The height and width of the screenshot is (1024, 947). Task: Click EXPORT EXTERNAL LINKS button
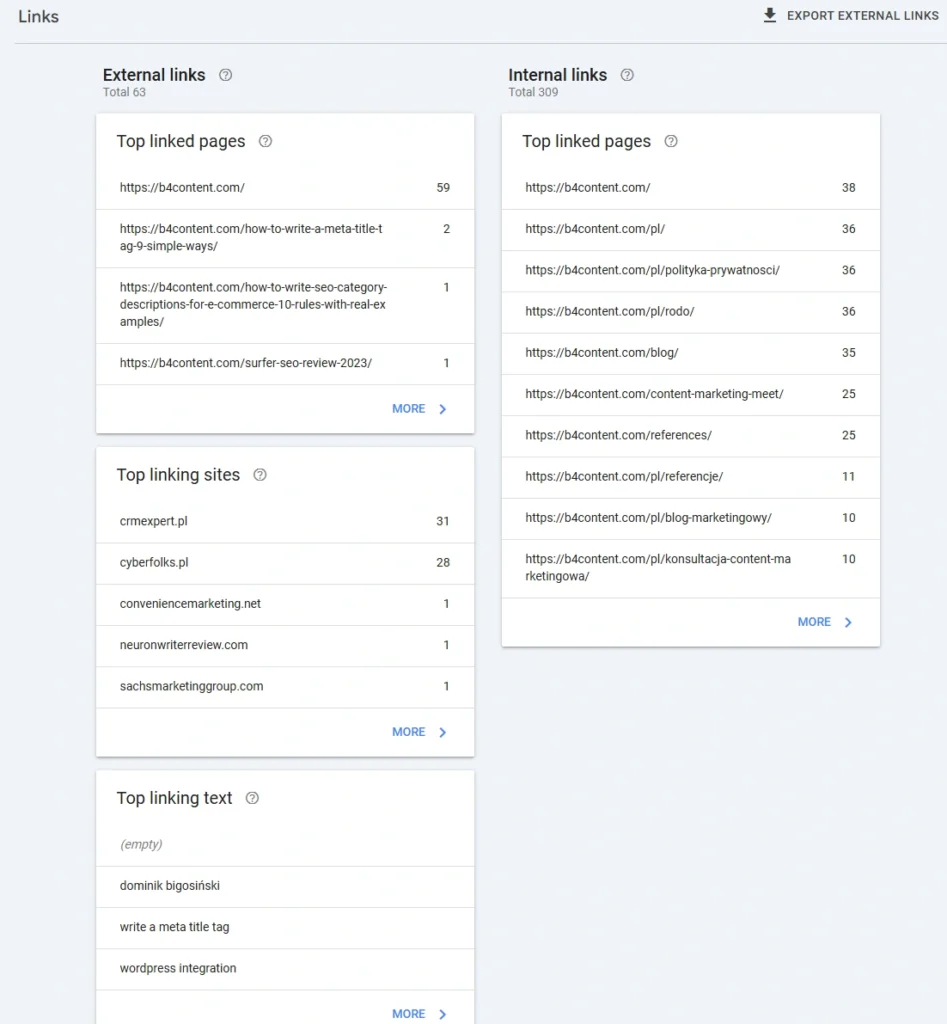pyautogui.click(x=862, y=16)
